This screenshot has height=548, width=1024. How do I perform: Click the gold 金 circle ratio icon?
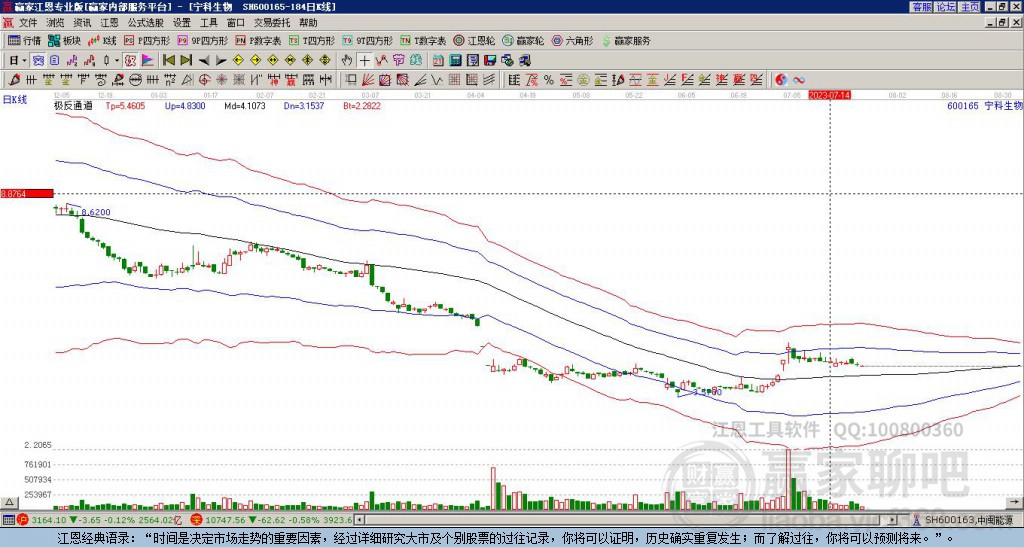coord(583,80)
